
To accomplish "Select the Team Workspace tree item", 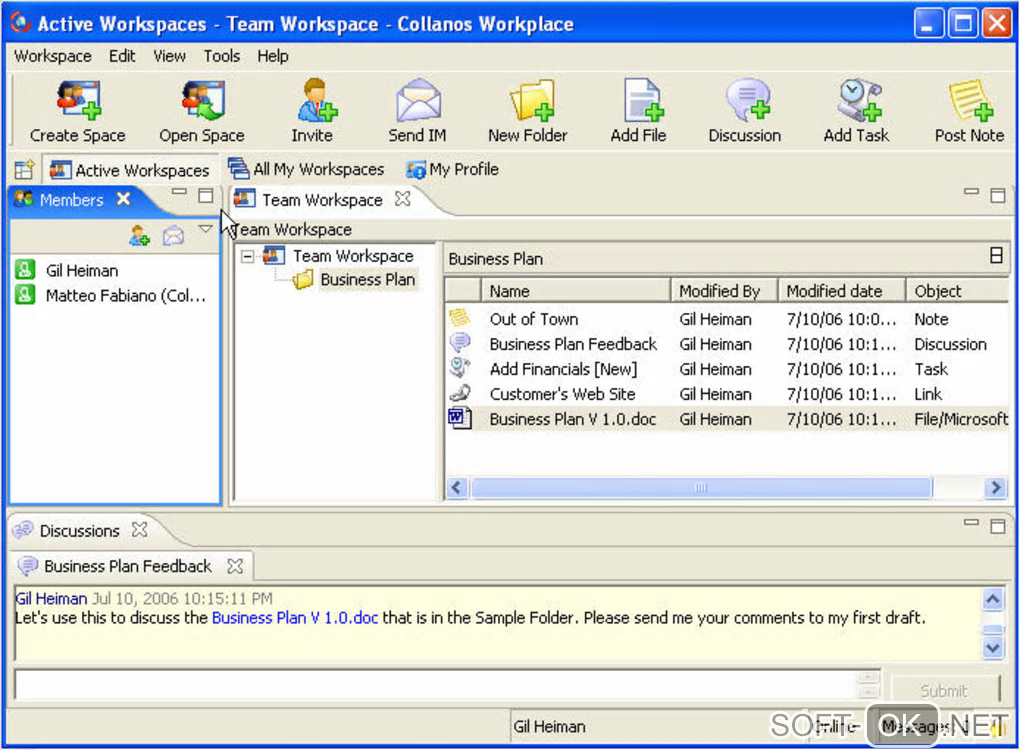I will (x=353, y=256).
